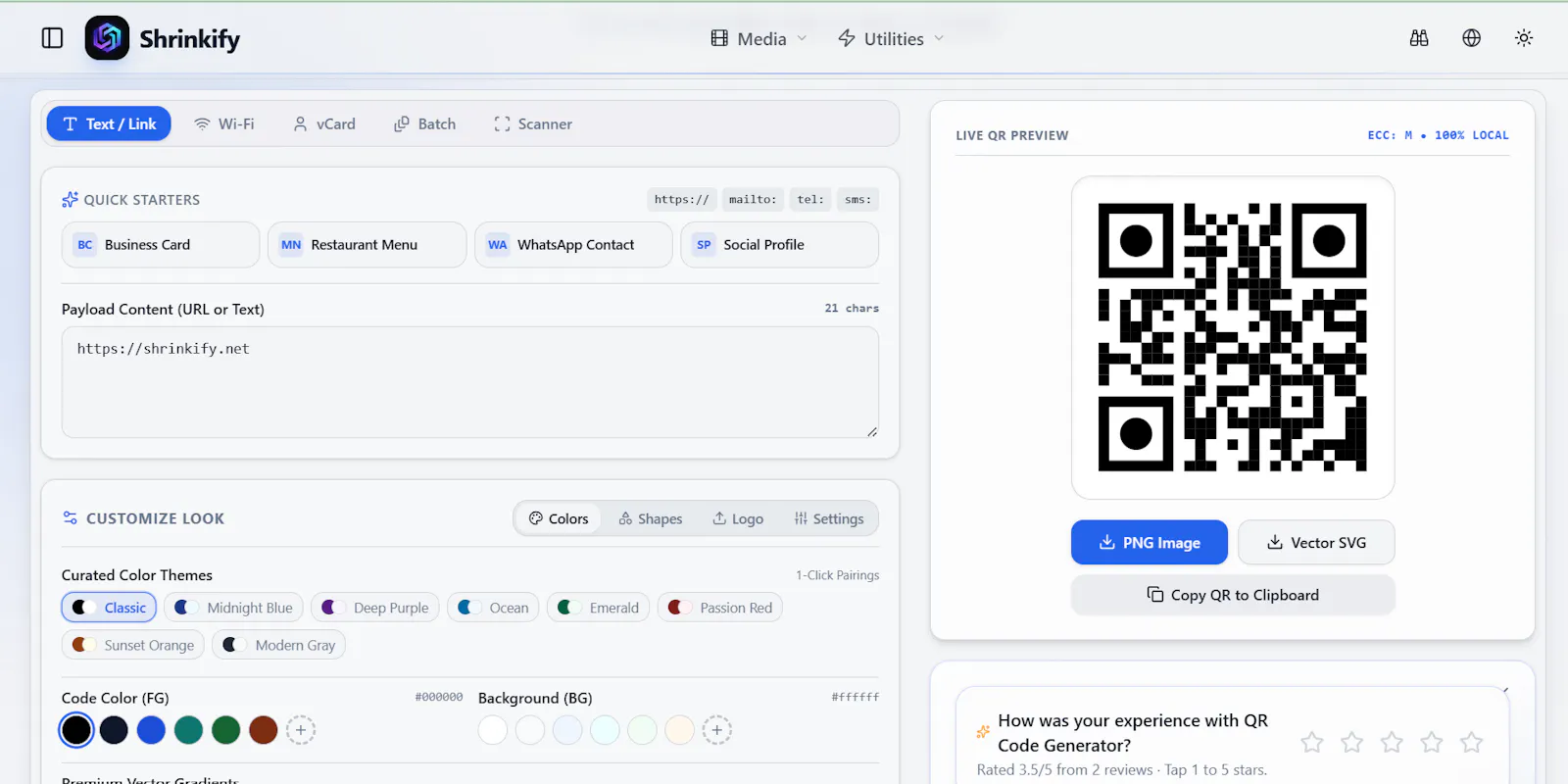Rate the QR generator two stars

point(1352,743)
